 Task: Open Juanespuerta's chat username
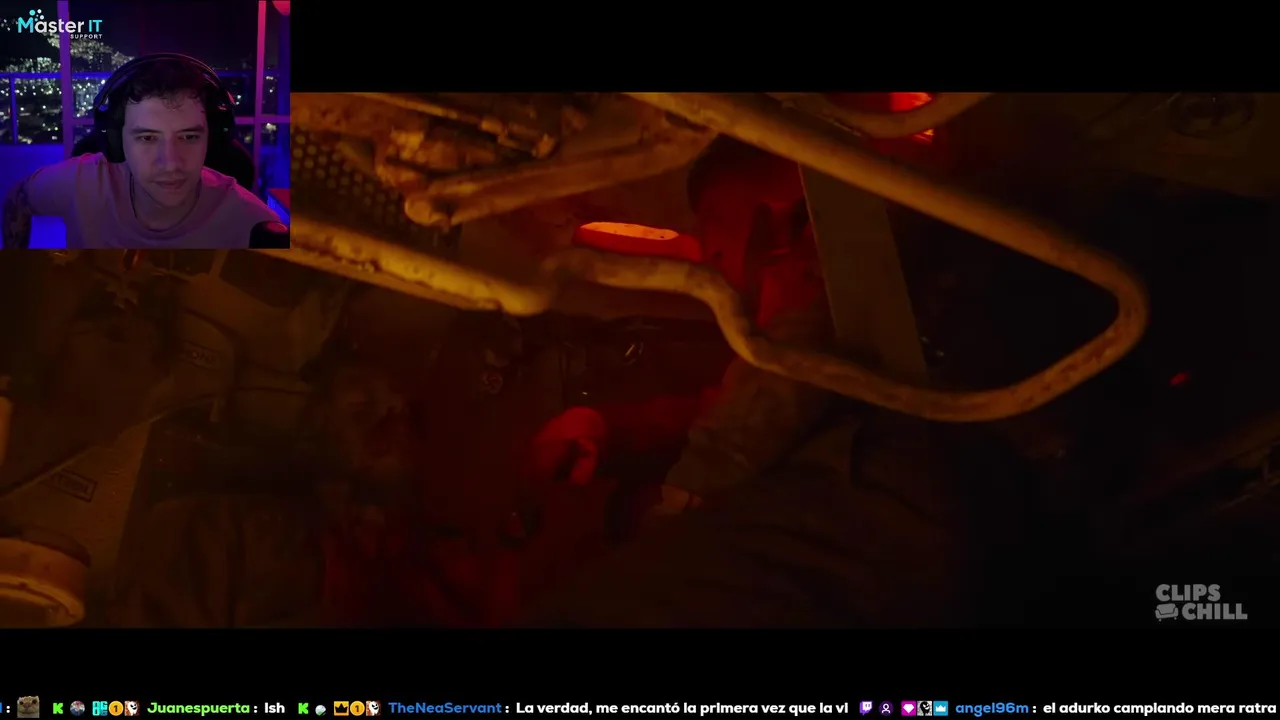tap(198, 708)
